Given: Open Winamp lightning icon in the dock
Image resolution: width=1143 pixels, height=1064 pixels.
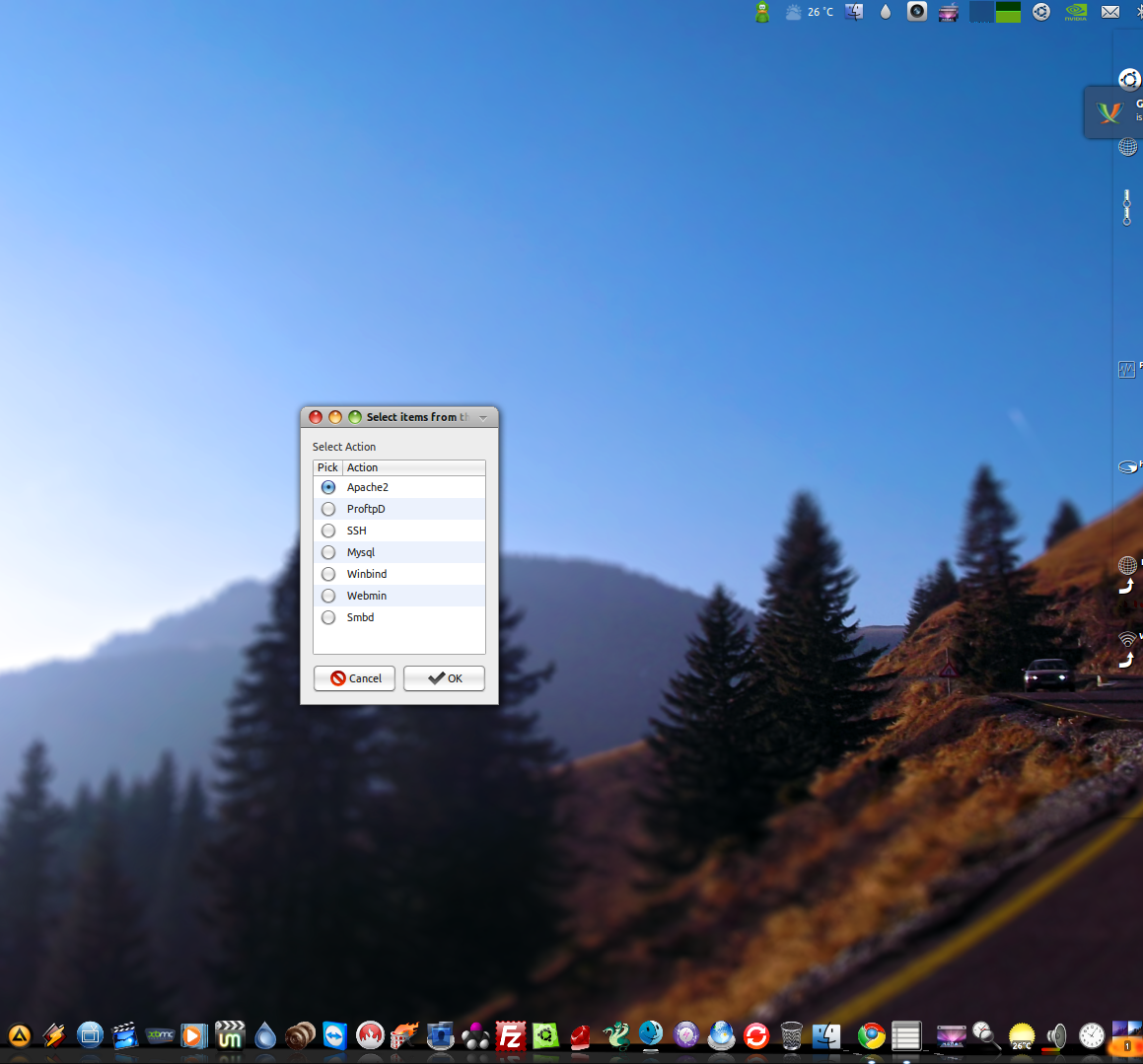Looking at the screenshot, I should coord(54,1035).
